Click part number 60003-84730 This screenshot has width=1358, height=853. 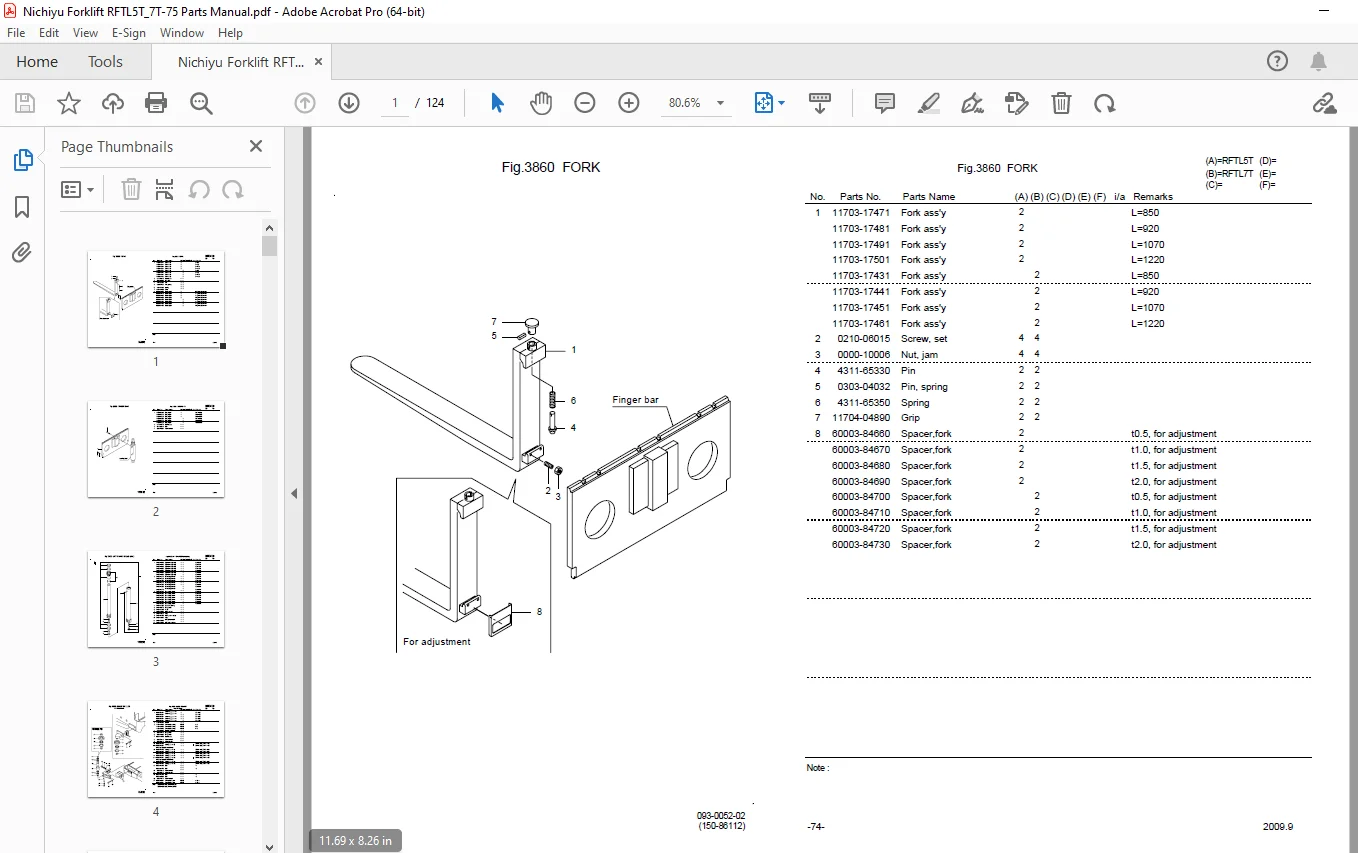[861, 545]
